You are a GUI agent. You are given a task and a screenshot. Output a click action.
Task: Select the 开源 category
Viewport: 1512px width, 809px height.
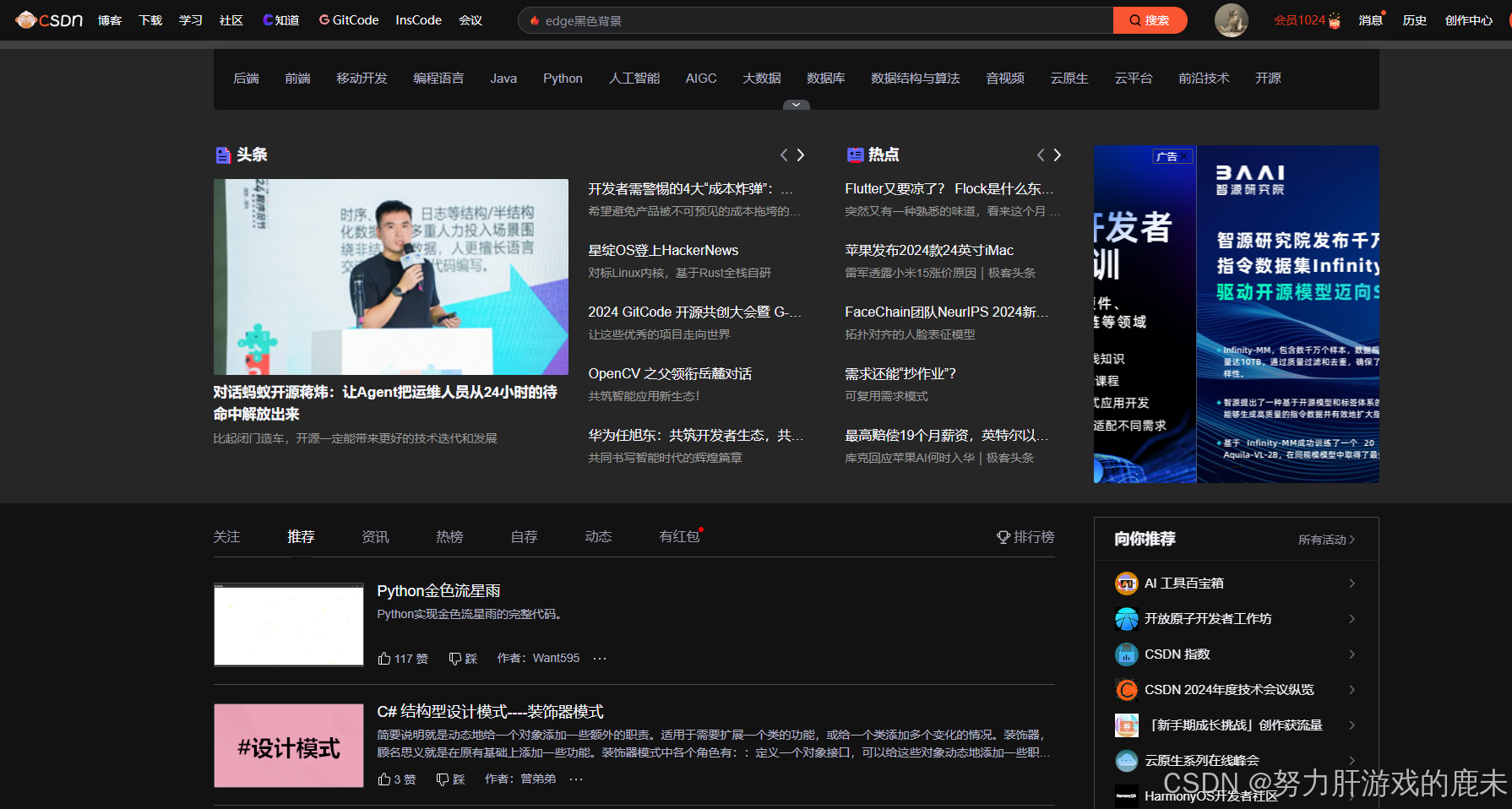1268,79
